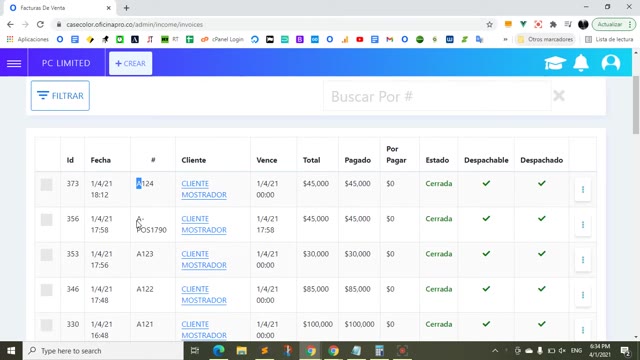Click the CREAR button
The height and width of the screenshot is (360, 640).
click(x=131, y=63)
